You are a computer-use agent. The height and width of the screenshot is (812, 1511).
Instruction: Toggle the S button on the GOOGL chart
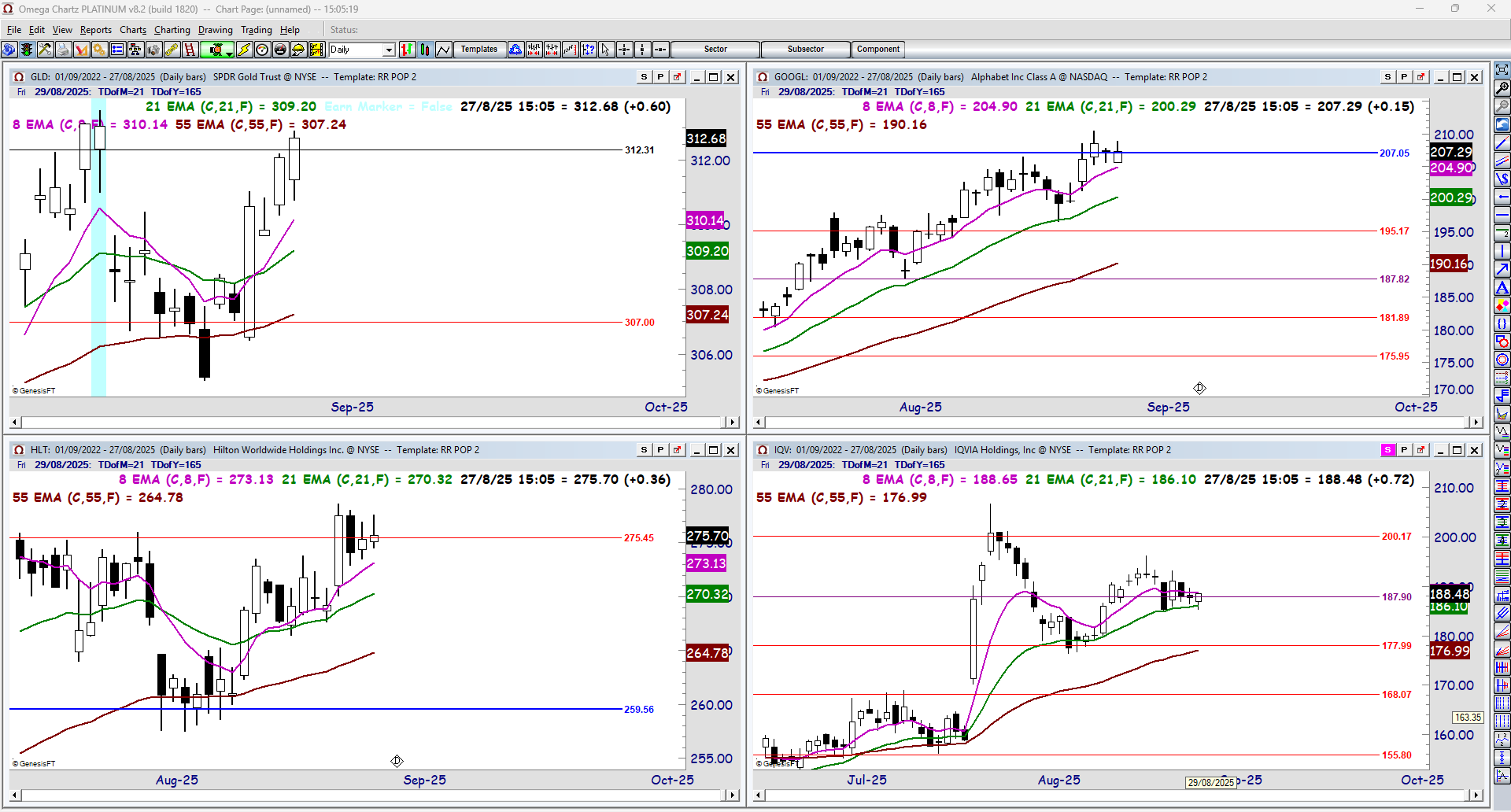click(x=1387, y=77)
